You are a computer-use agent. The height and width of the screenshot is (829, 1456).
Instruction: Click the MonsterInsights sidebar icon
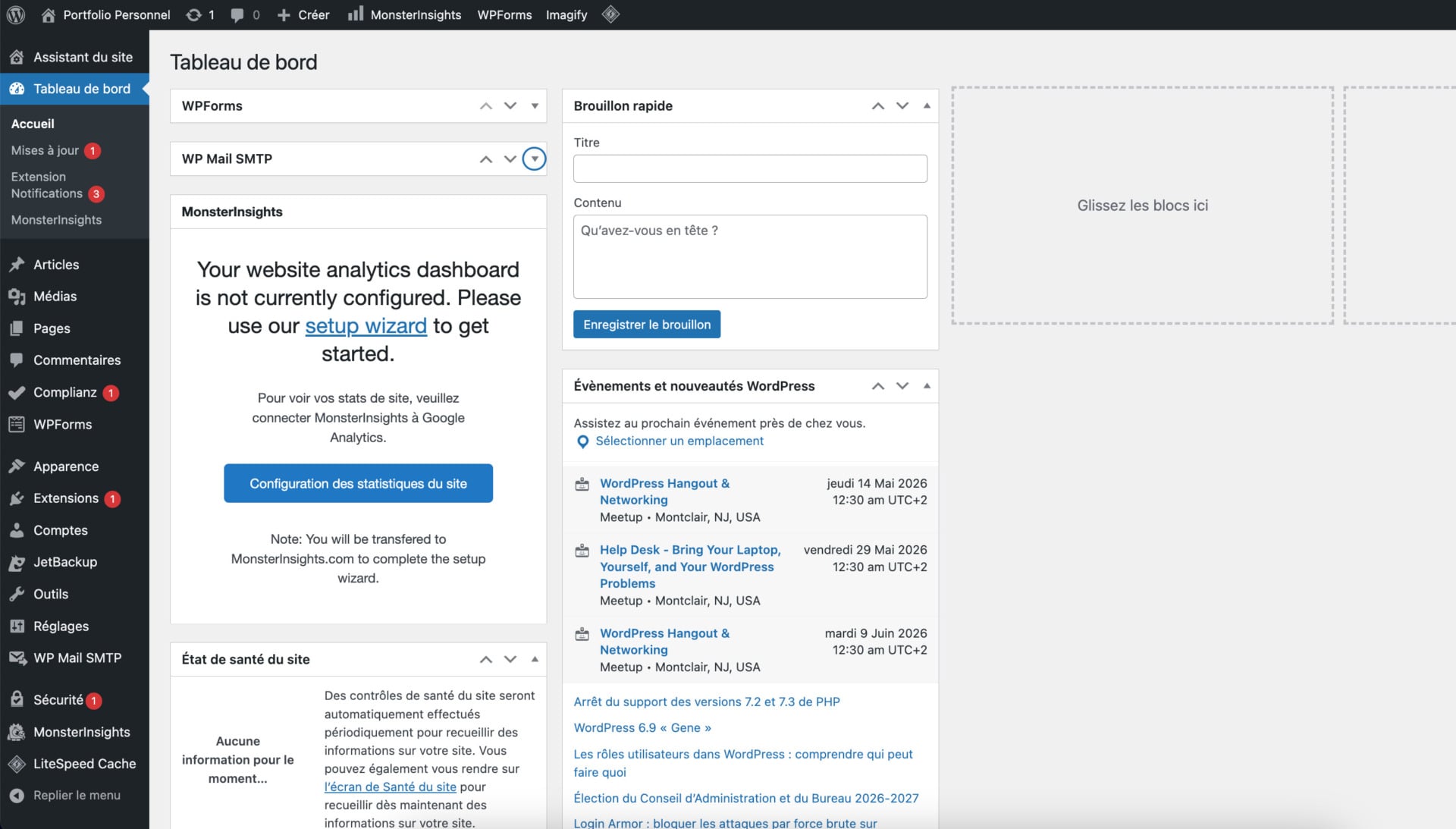[x=17, y=732]
